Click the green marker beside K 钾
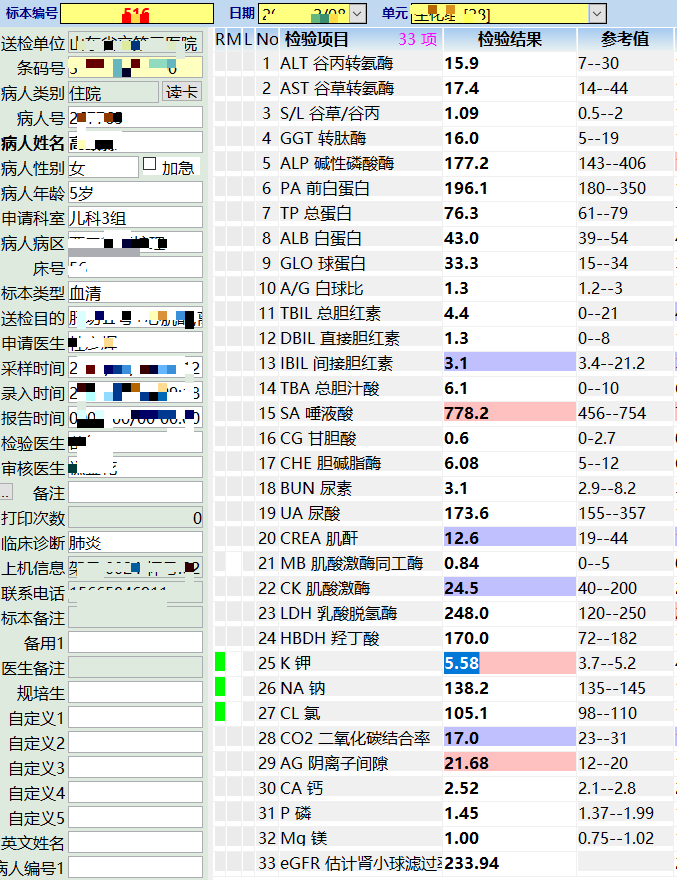The width and height of the screenshot is (677, 880). pos(220,662)
